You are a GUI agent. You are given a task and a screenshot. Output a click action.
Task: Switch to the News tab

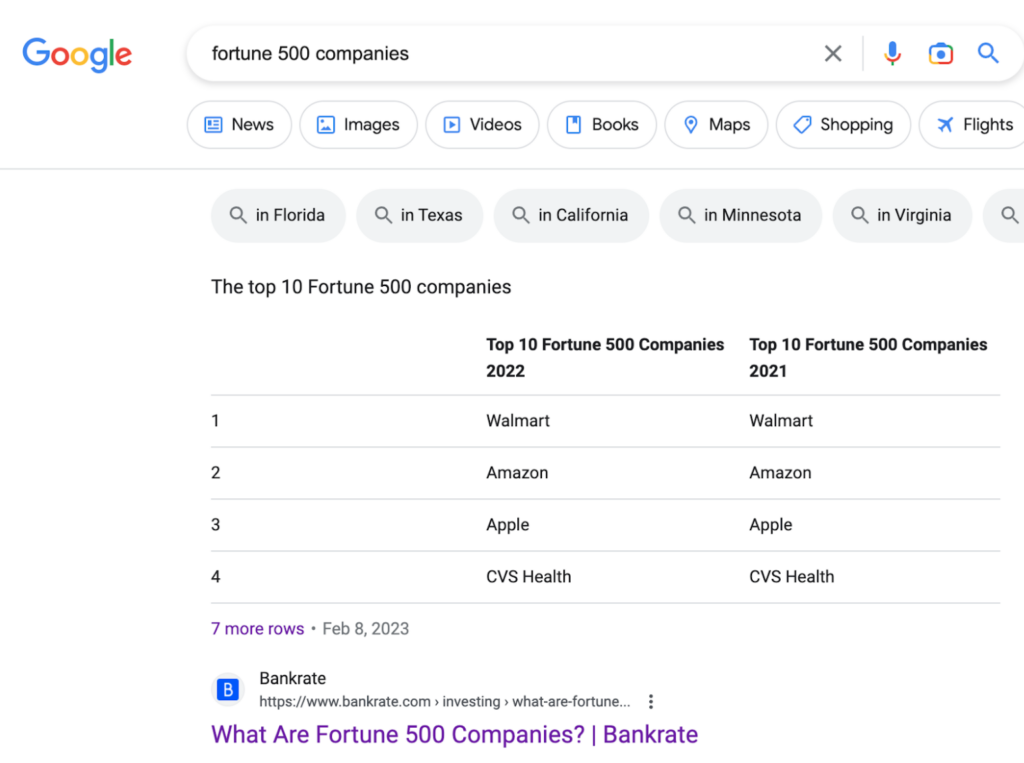coord(239,125)
